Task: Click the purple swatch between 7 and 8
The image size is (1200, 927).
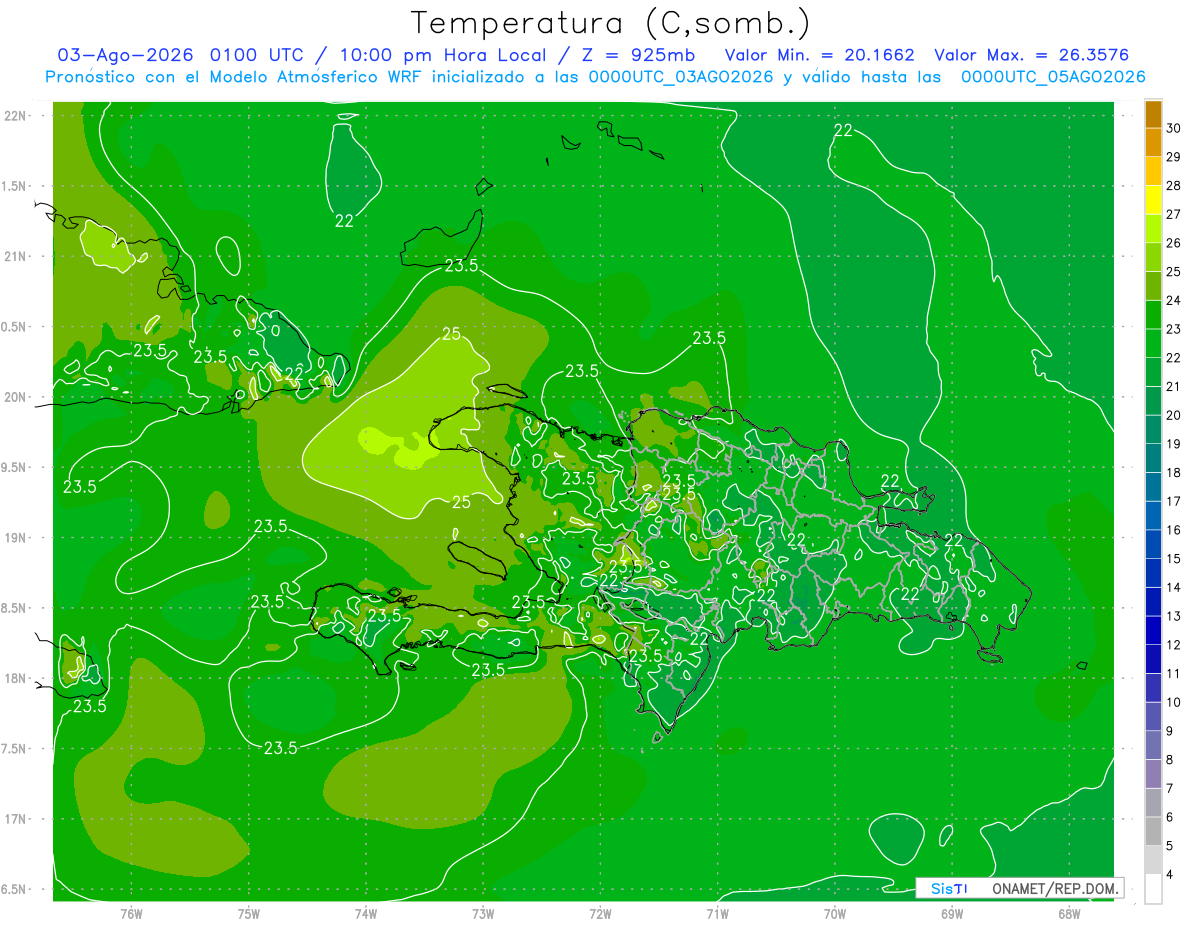Action: pyautogui.click(x=1153, y=775)
